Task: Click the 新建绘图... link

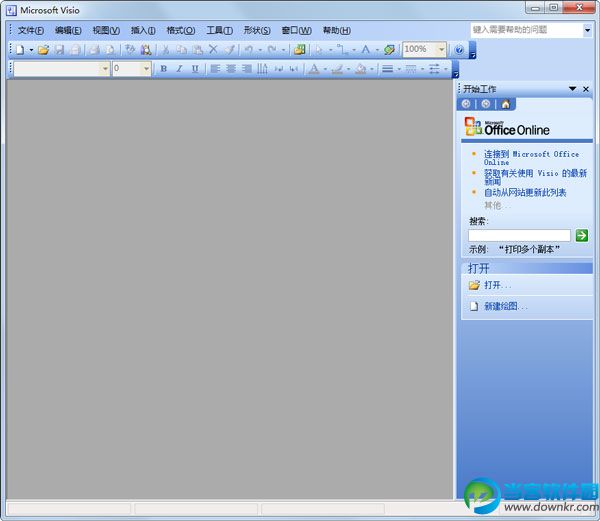Action: click(505, 306)
